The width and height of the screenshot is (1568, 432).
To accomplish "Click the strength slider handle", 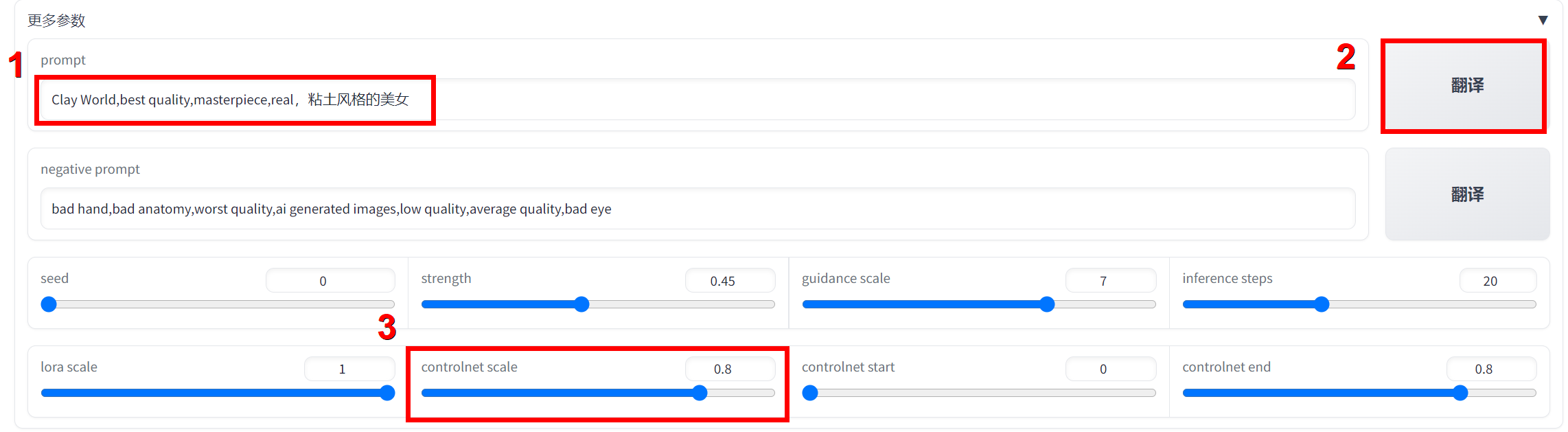I will tap(581, 304).
